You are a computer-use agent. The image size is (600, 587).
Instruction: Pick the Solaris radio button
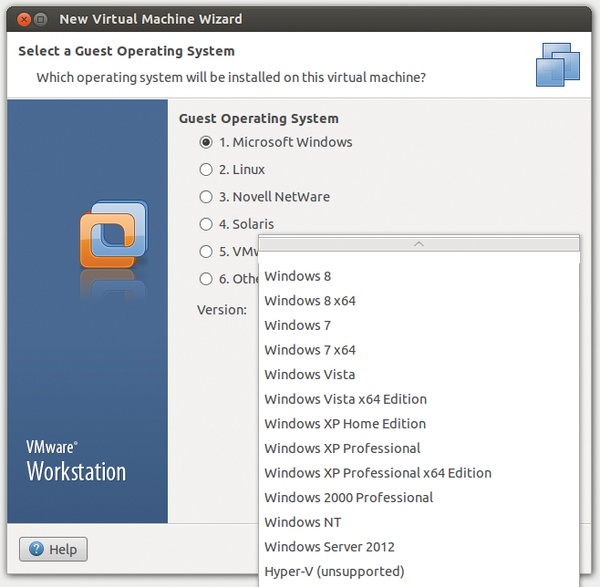[206, 224]
